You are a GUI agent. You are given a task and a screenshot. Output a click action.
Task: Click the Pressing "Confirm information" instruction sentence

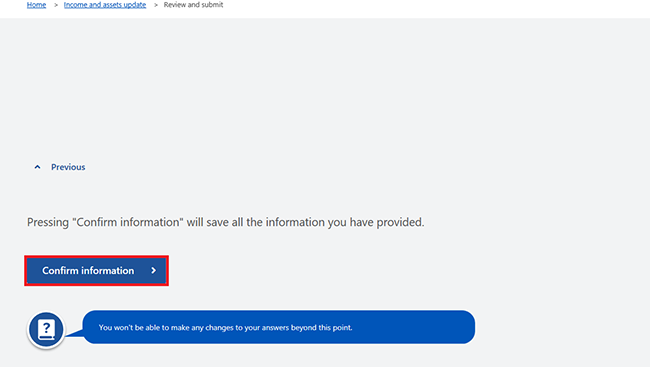226,222
